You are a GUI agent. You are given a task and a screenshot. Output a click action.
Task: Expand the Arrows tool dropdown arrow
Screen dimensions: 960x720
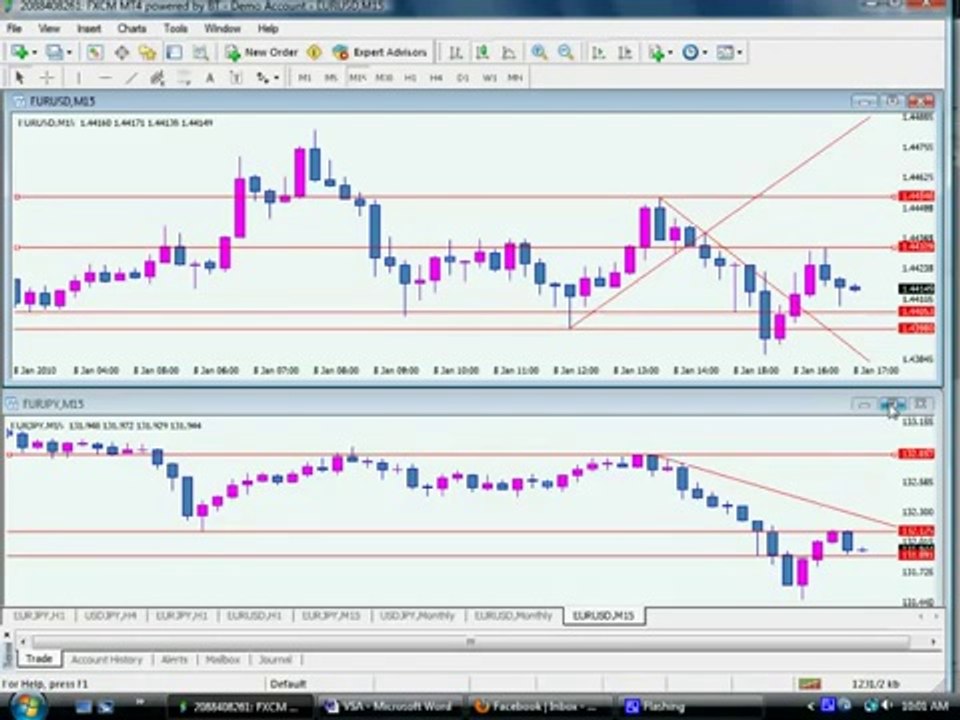[x=276, y=78]
